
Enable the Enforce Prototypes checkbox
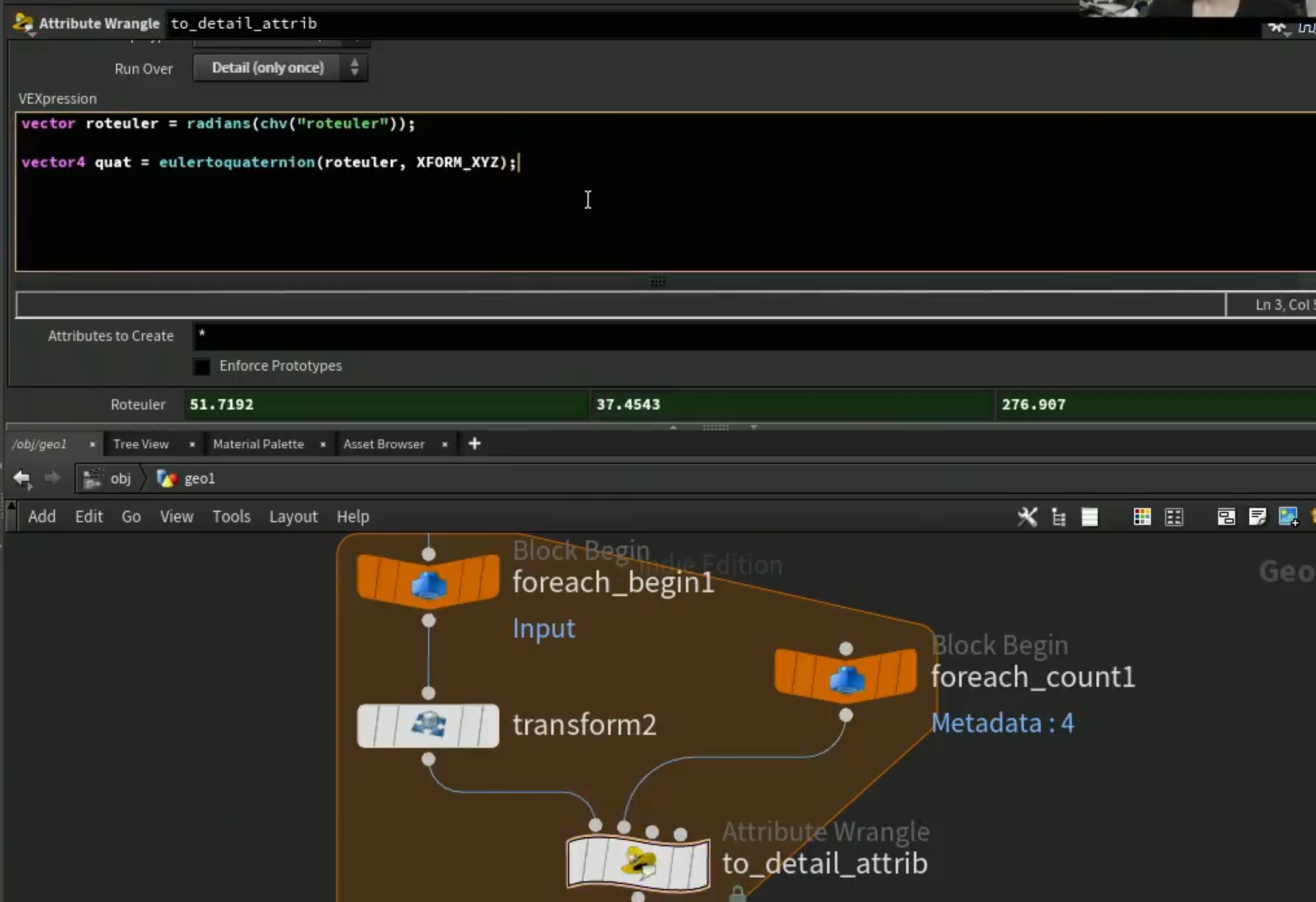click(x=202, y=367)
